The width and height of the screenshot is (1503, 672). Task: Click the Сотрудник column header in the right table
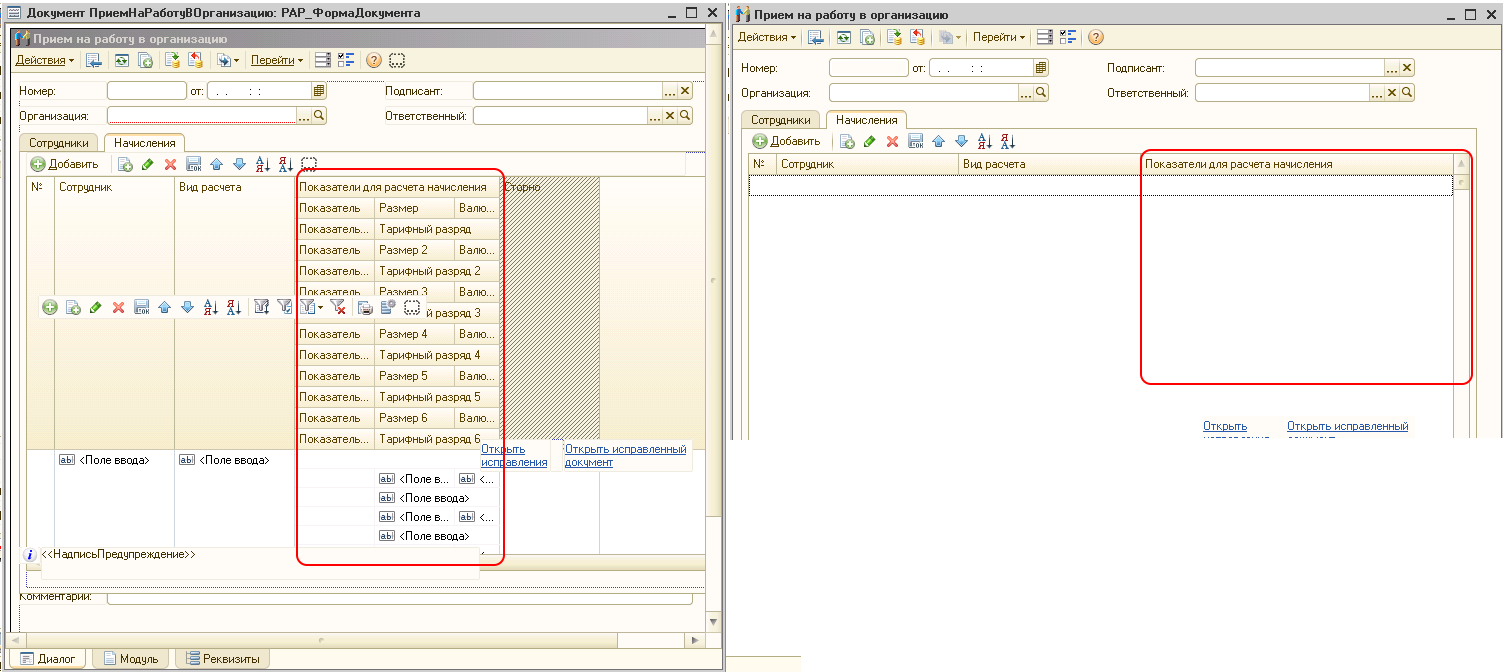click(x=867, y=164)
